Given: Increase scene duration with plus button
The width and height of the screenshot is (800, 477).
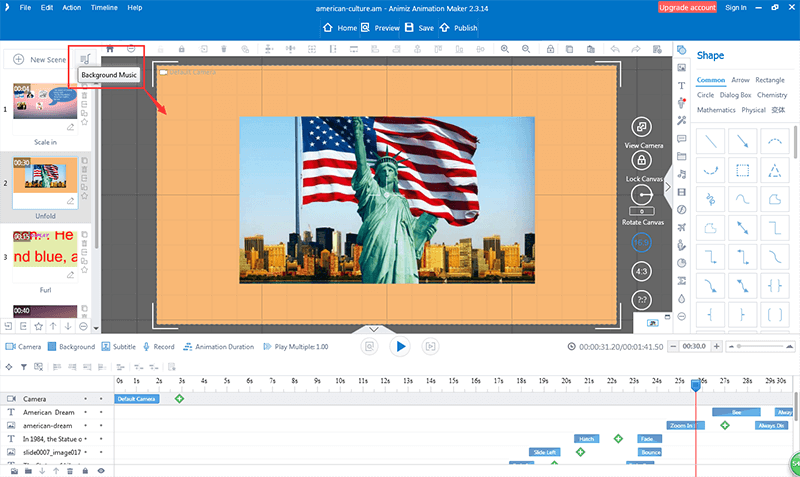Looking at the screenshot, I should 716,346.
